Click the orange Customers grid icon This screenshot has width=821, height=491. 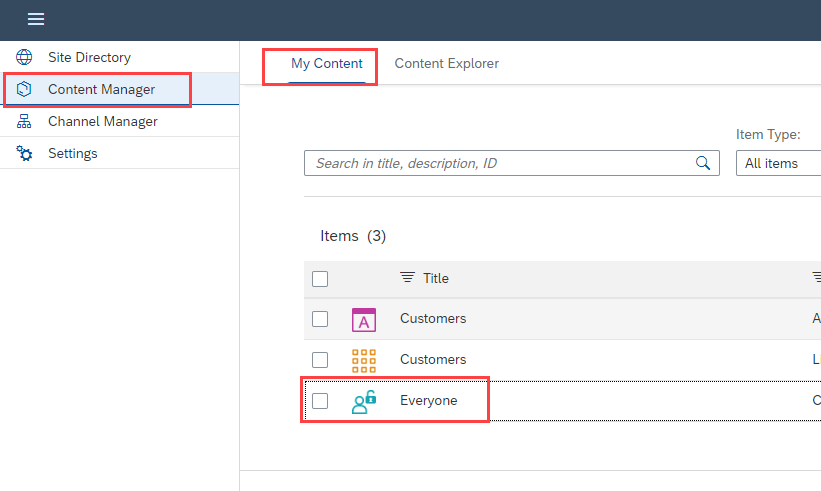364,360
